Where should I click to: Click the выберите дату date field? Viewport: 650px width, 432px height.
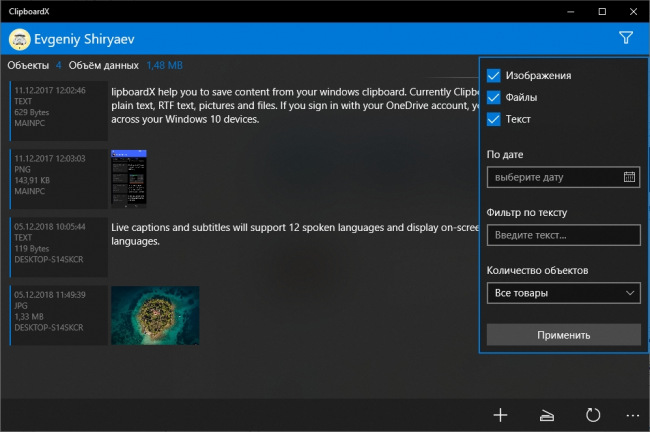563,177
